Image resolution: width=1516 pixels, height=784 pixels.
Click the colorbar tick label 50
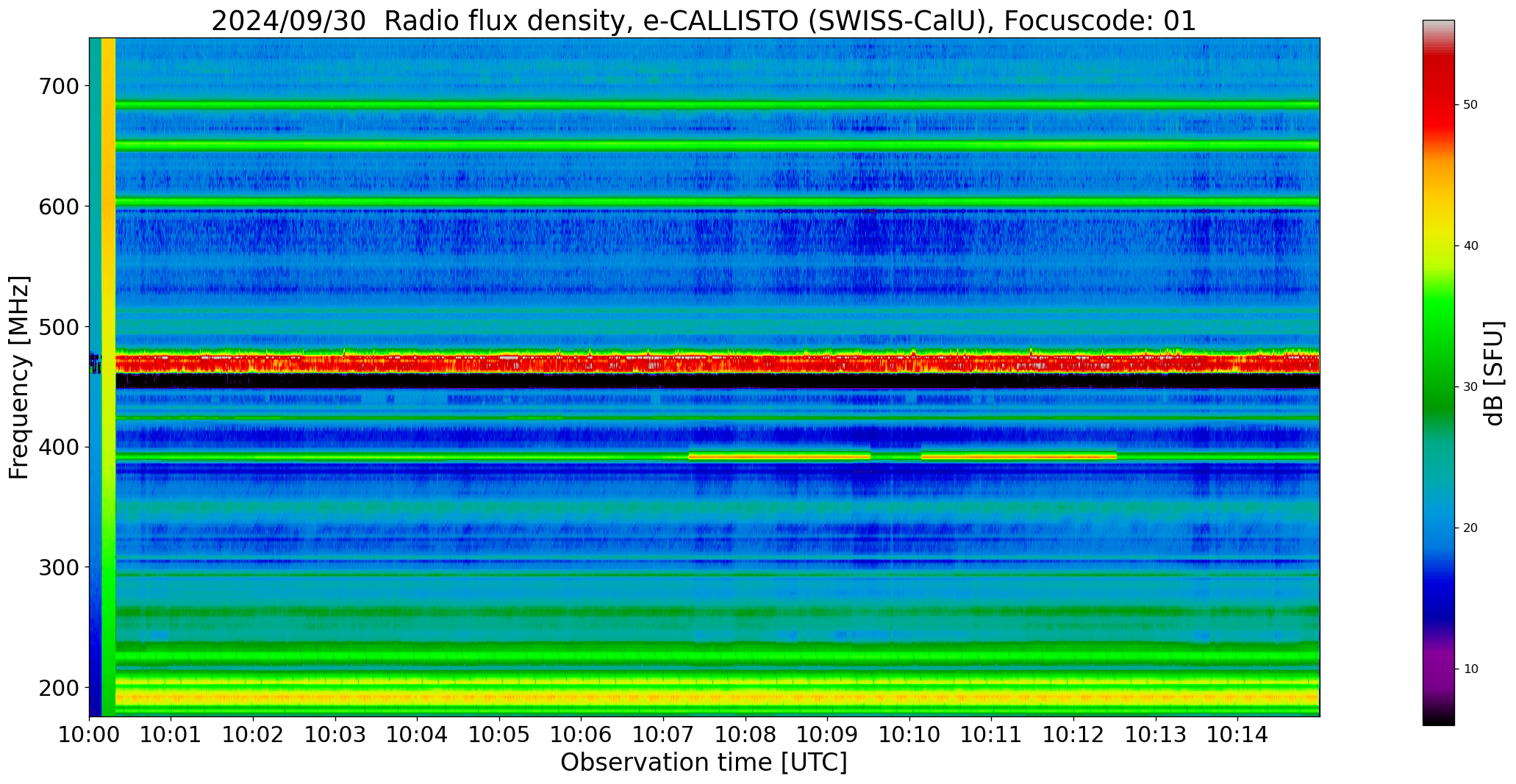pyautogui.click(x=1470, y=105)
